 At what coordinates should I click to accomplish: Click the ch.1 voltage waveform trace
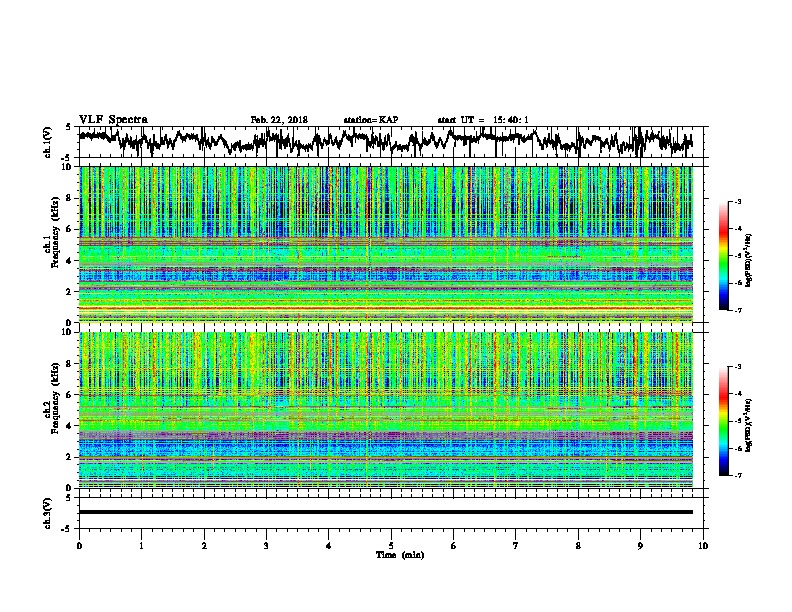[386, 141]
